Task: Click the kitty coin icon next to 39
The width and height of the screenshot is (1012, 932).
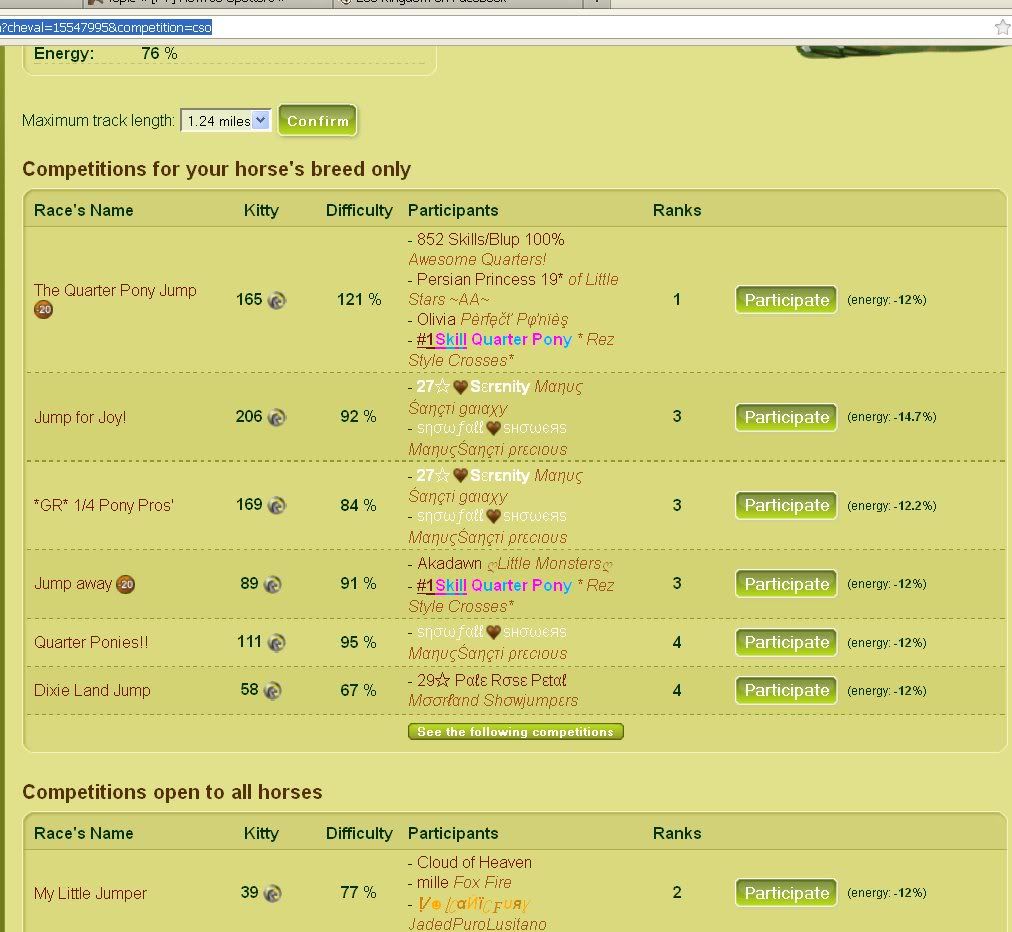Action: (272, 894)
